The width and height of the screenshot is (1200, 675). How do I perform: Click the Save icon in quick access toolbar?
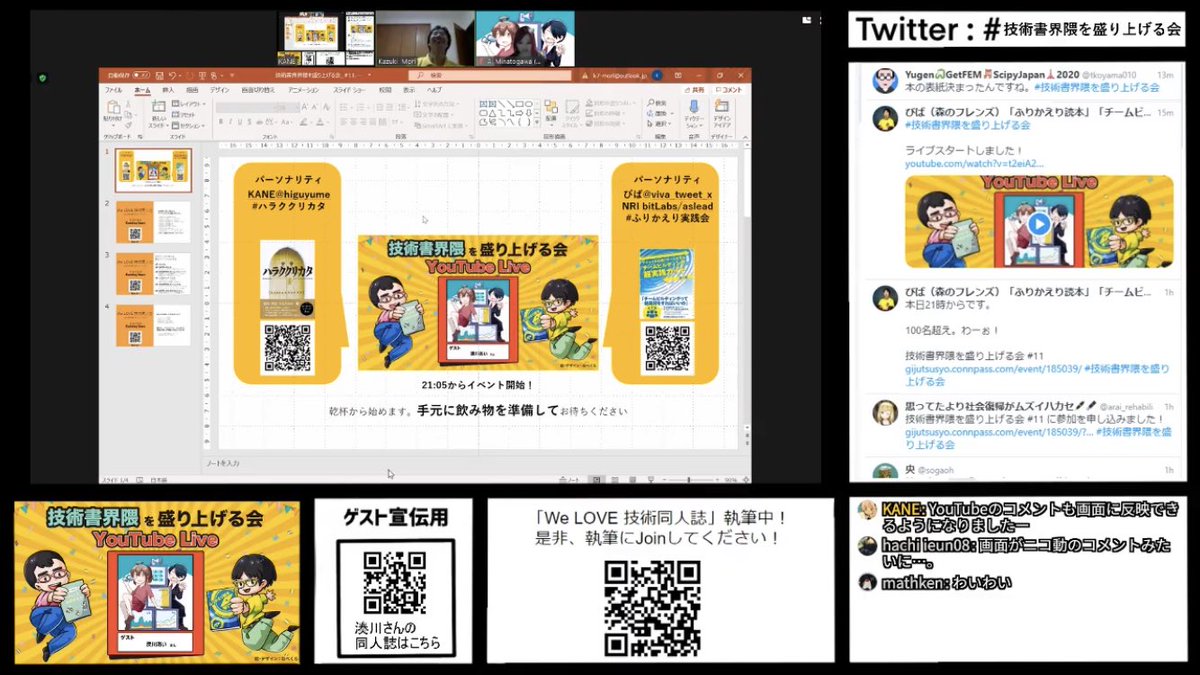coord(160,75)
